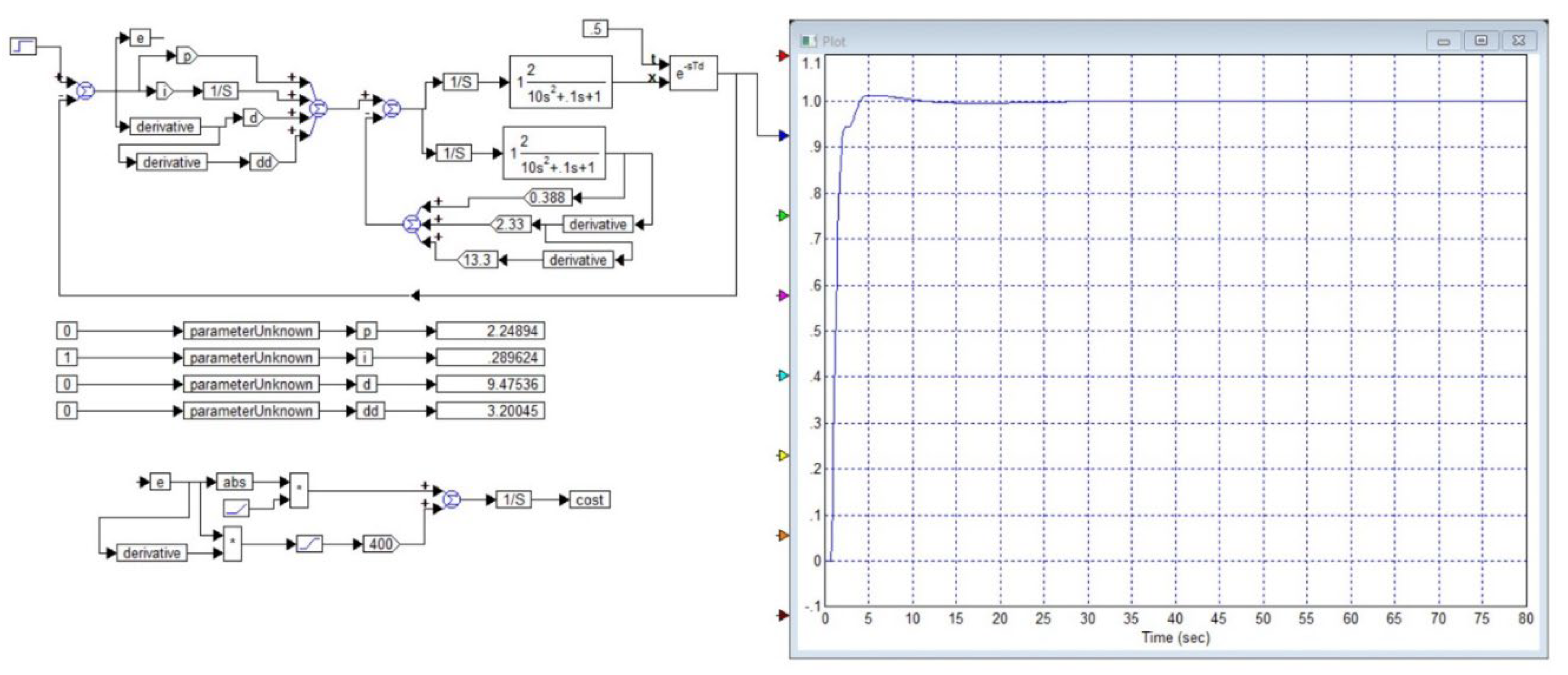Screen dimensions: 1568x675
Task: Select the first parameterUnknown block
Action: [x=251, y=331]
